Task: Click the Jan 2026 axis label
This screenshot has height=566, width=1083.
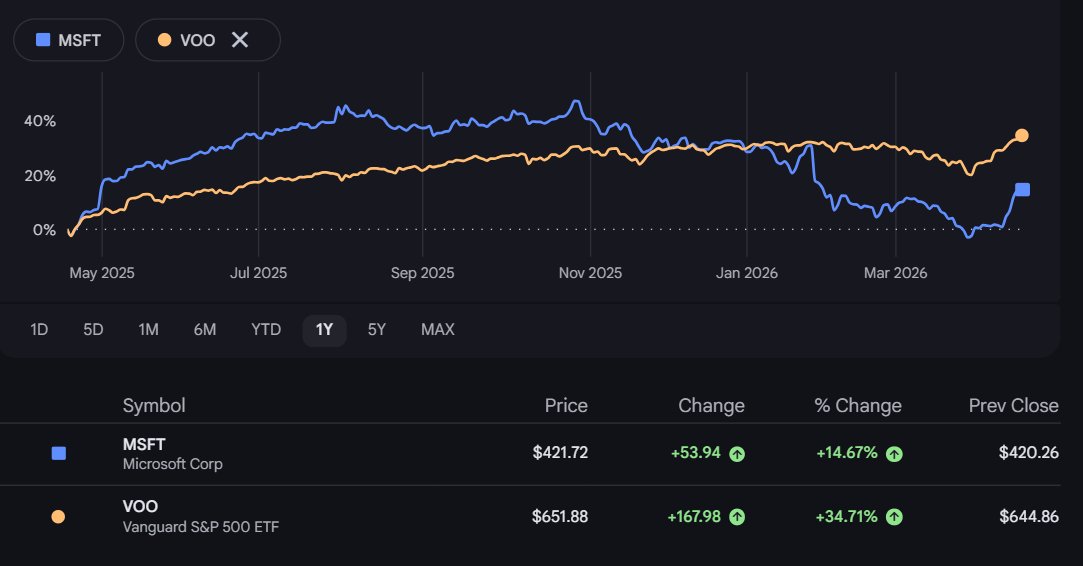Action: coord(747,273)
